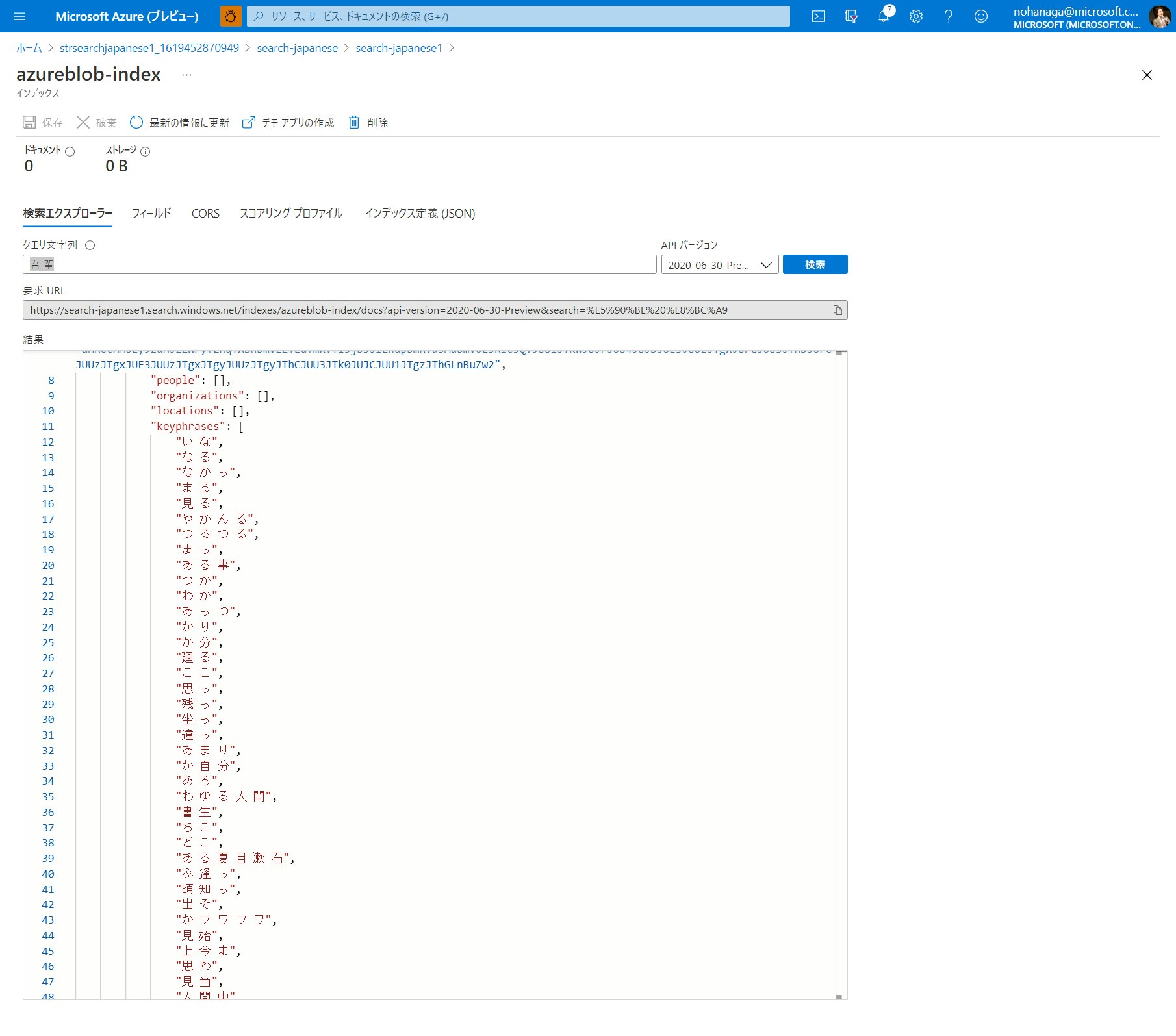Send feedback via the smiley icon
The image size is (1176, 1036).
980,16
